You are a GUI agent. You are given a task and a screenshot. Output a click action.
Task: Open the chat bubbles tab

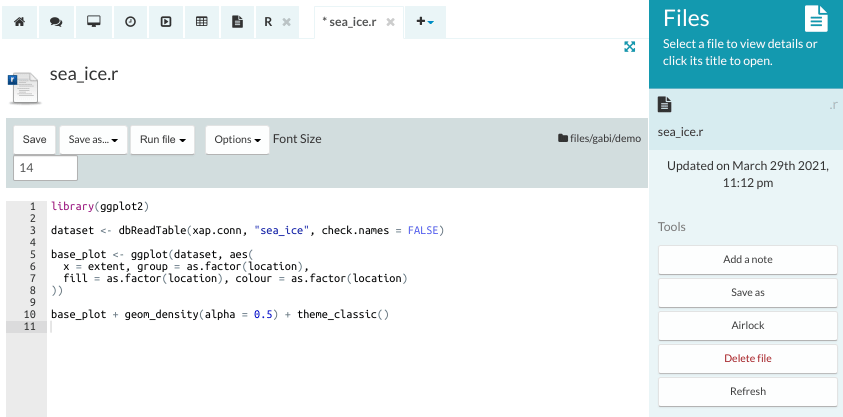pyautogui.click(x=56, y=21)
